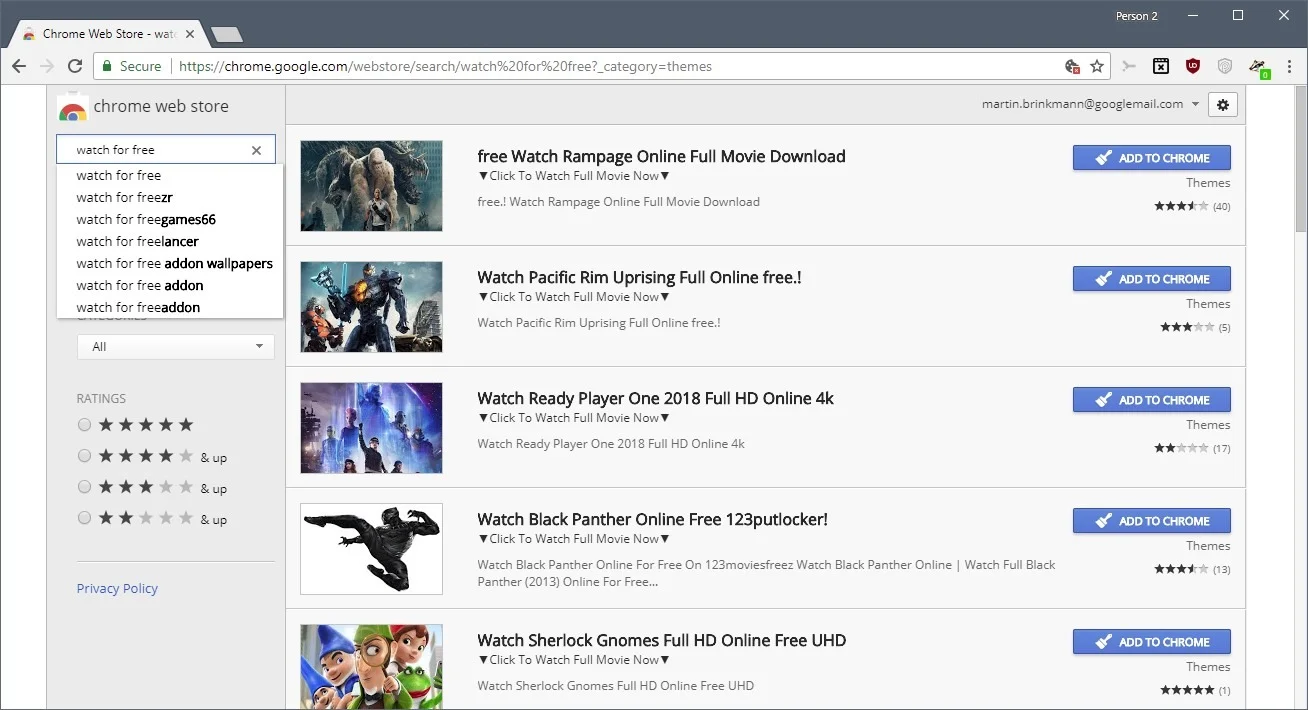Bookmark this page with the star icon
This screenshot has width=1308, height=710.
pos(1097,66)
